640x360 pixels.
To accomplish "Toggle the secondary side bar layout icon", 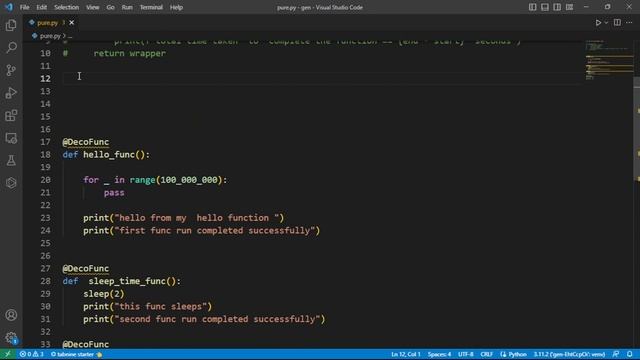I will point(557,7).
